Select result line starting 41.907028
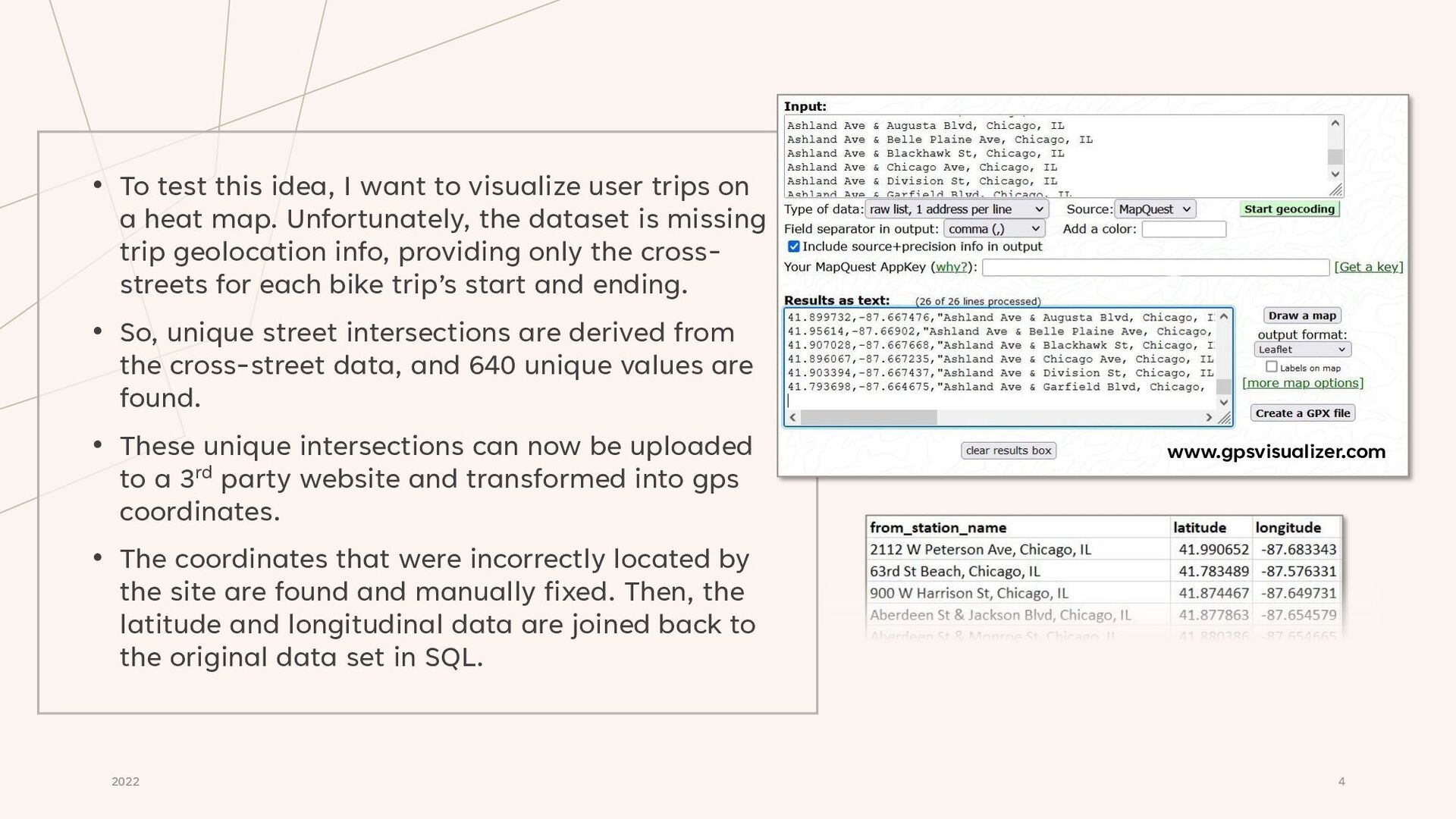The width and height of the screenshot is (1456, 819). point(1000,345)
